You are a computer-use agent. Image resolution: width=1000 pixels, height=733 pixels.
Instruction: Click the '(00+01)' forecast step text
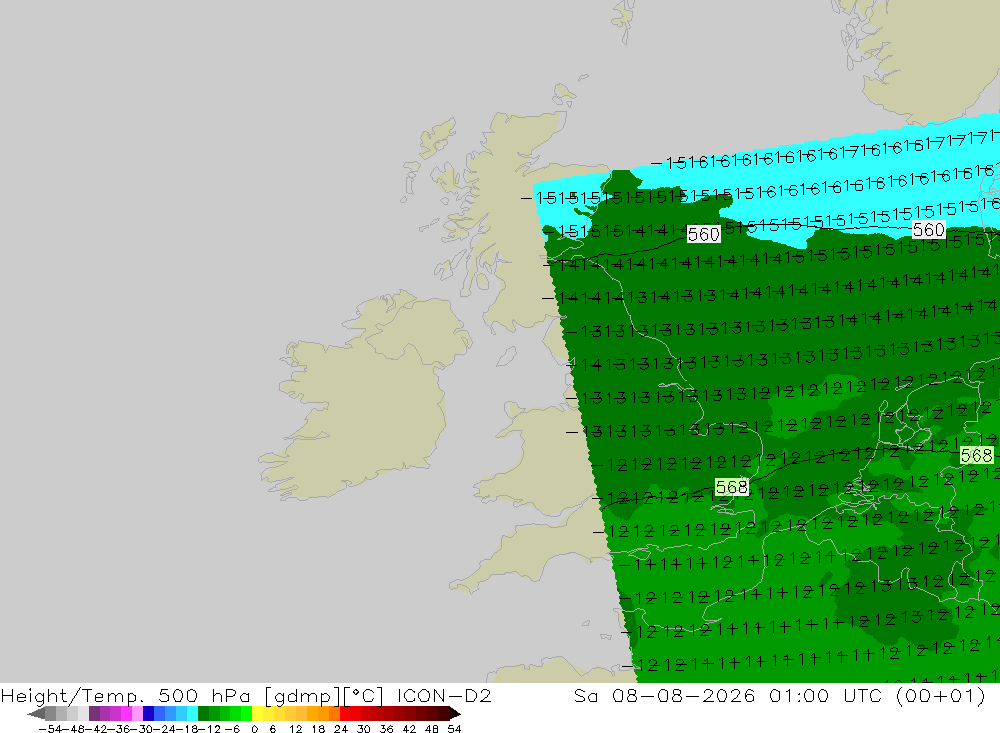click(x=941, y=696)
